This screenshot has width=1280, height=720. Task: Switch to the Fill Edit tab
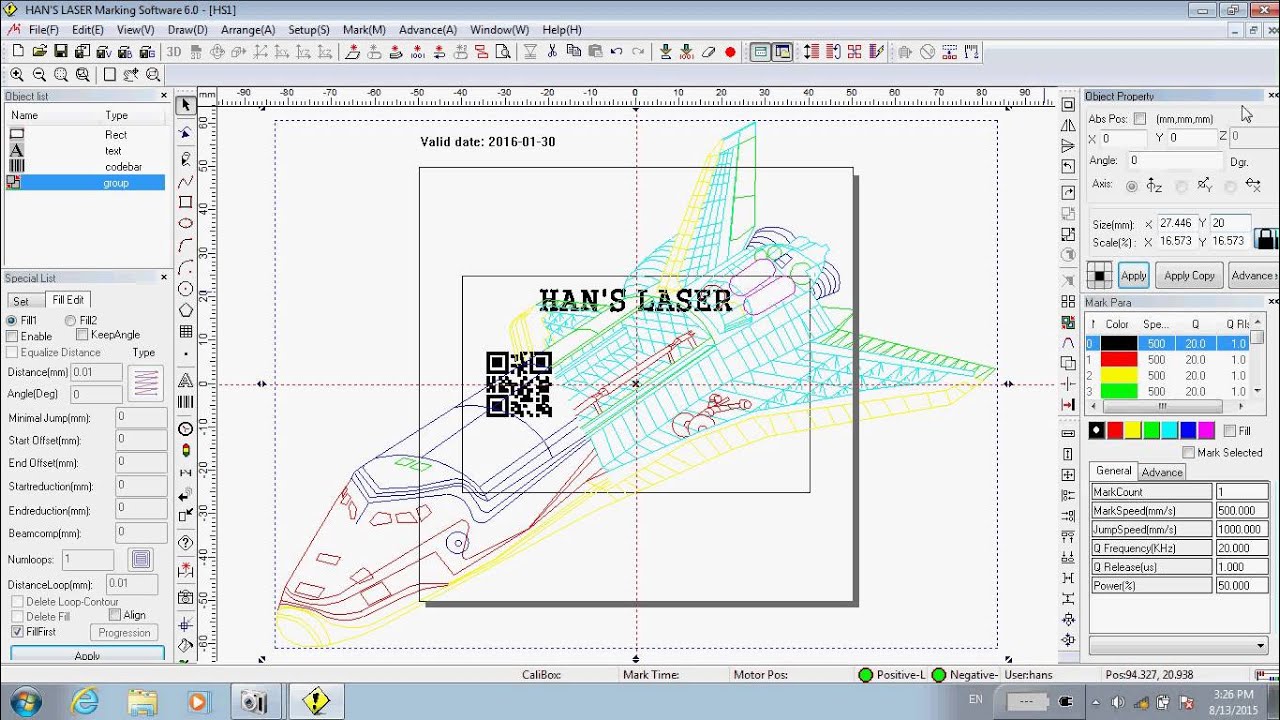coord(68,300)
